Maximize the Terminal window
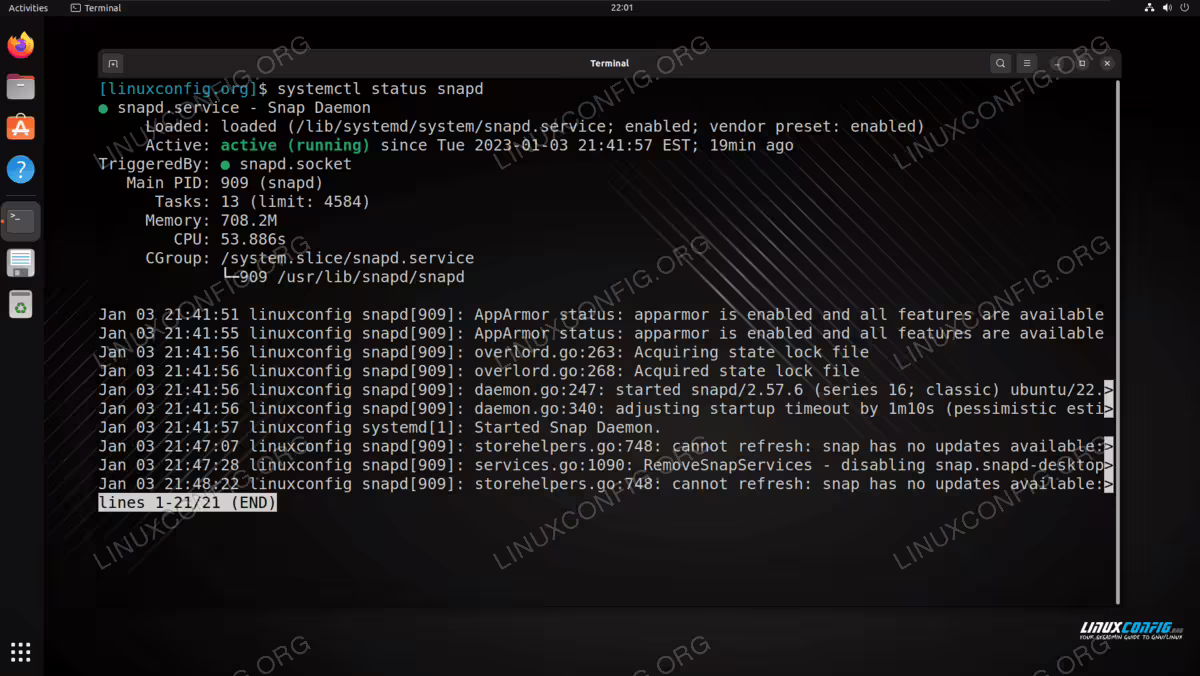 click(x=1082, y=63)
